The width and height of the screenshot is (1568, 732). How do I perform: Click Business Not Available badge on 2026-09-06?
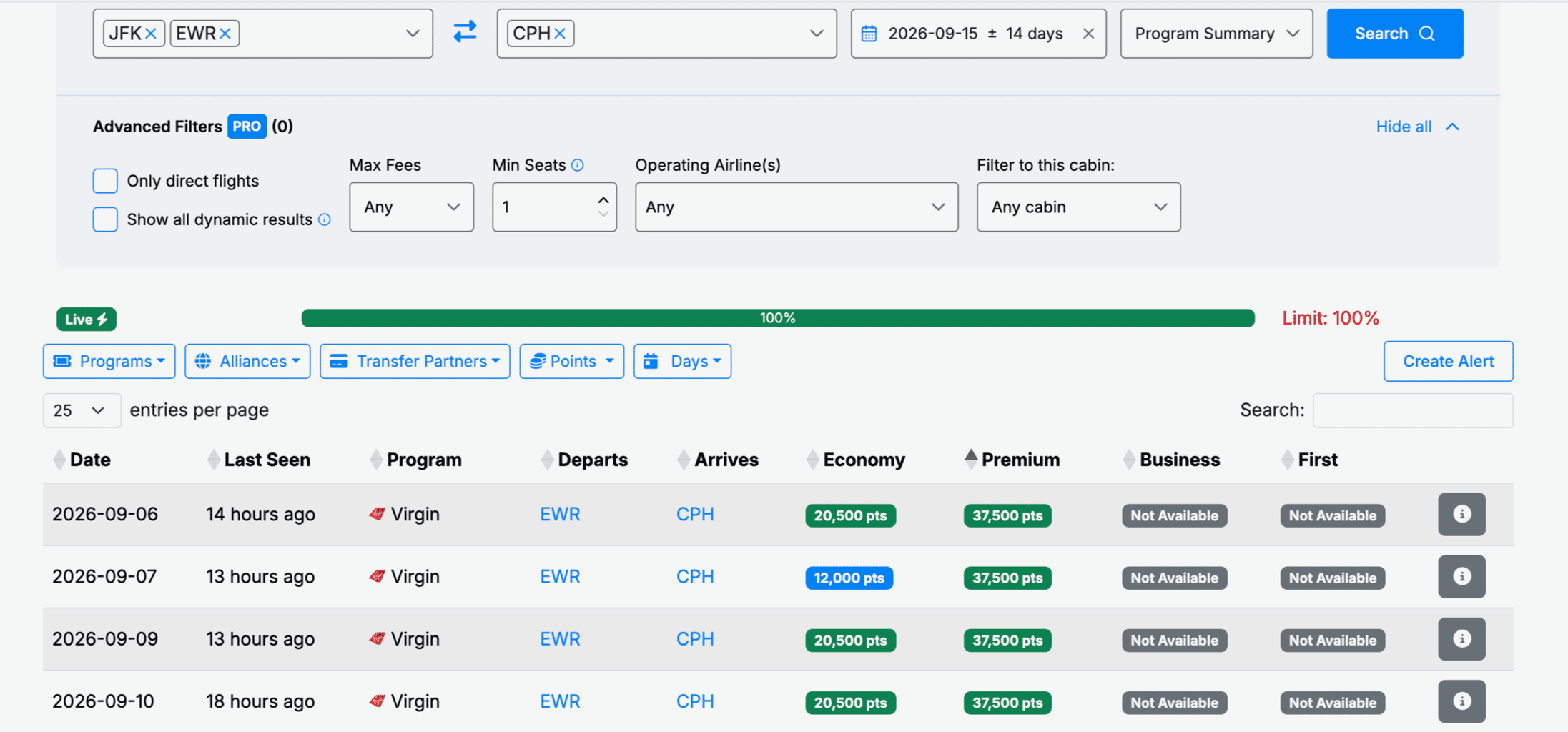click(x=1174, y=515)
